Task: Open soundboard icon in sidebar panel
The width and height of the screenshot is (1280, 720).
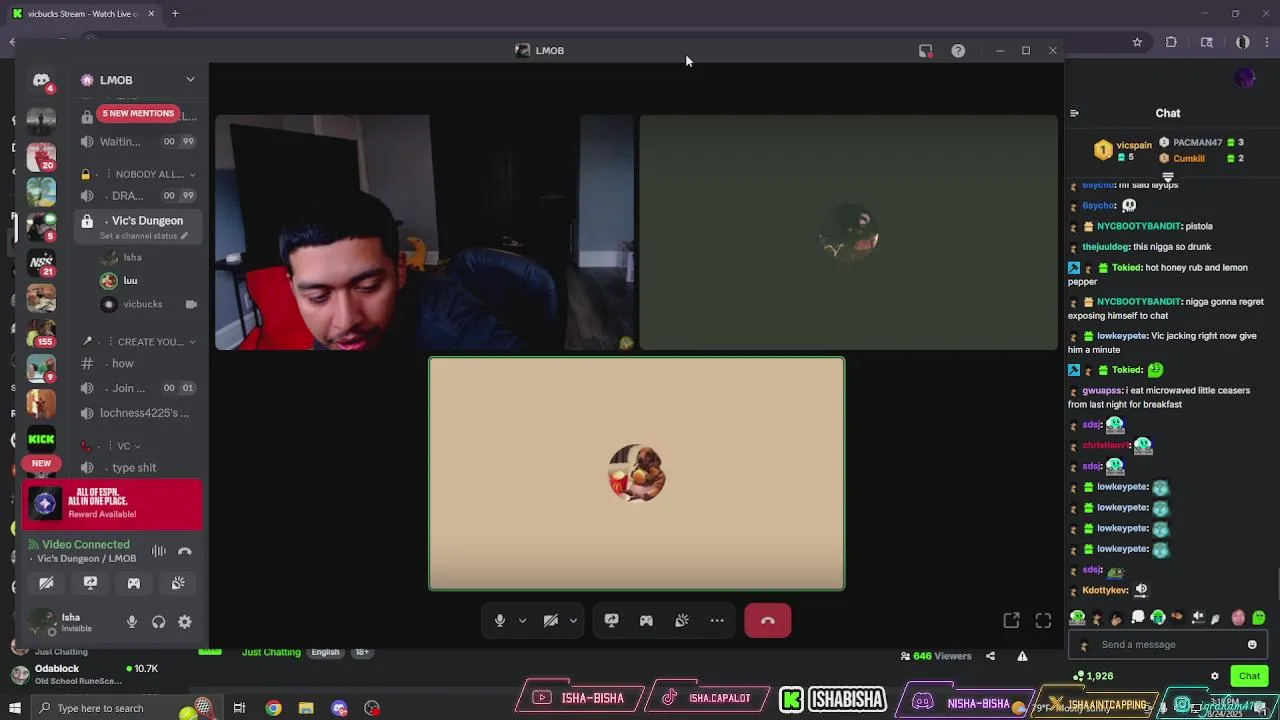Action: (178, 583)
